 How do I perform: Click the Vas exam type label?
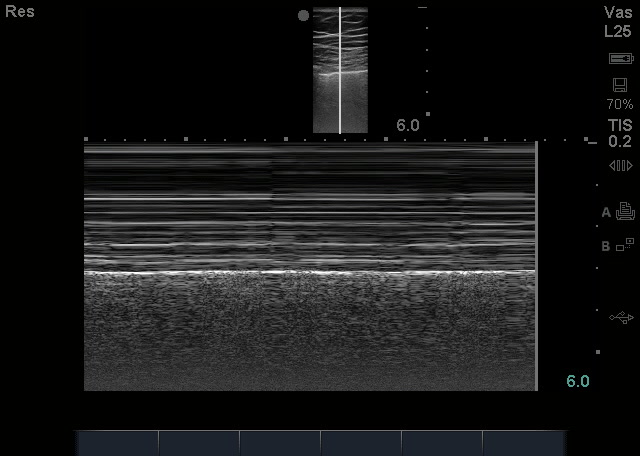[x=618, y=12]
